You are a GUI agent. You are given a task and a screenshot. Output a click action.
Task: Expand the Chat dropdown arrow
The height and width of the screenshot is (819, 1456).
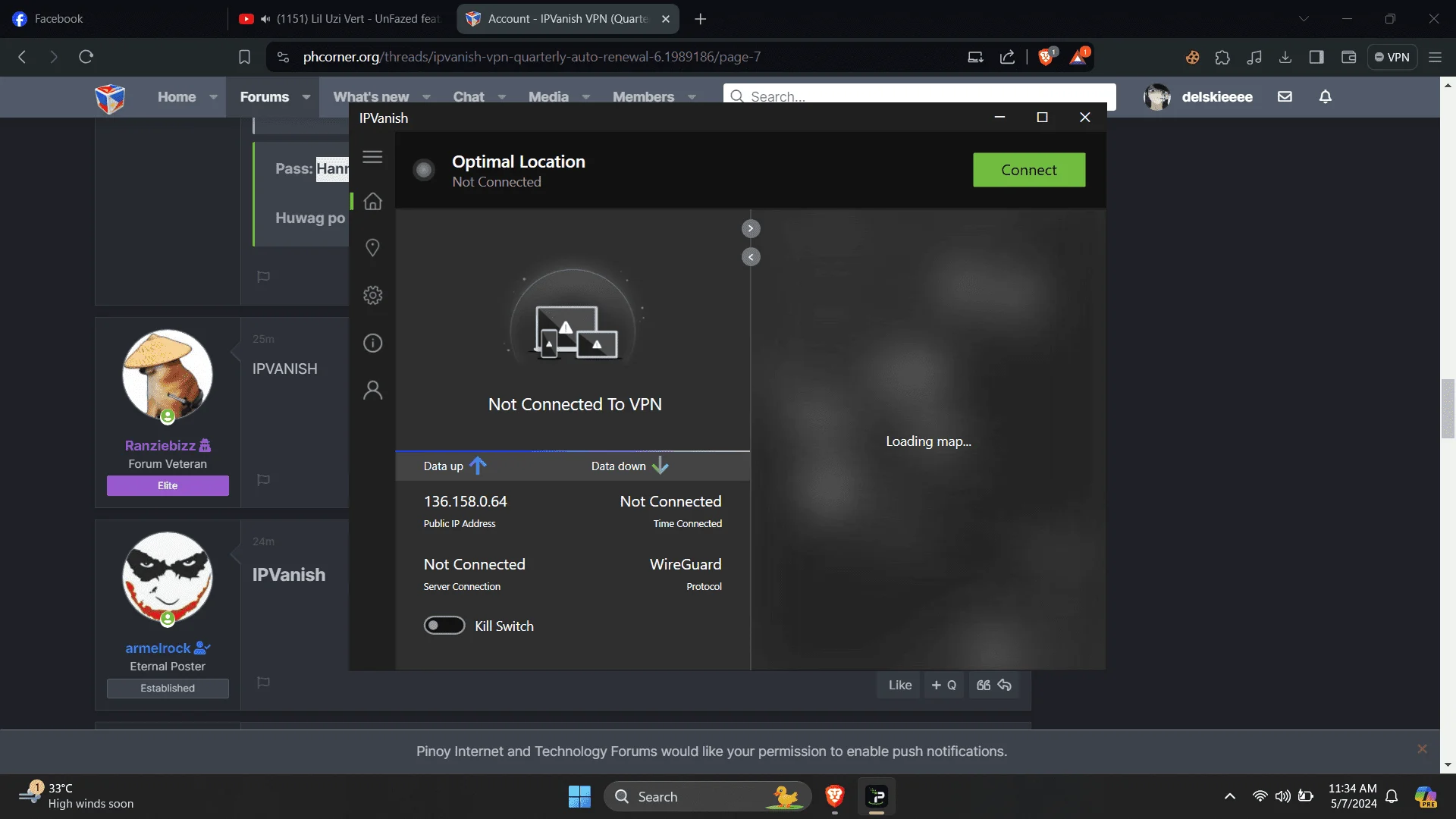point(501,97)
